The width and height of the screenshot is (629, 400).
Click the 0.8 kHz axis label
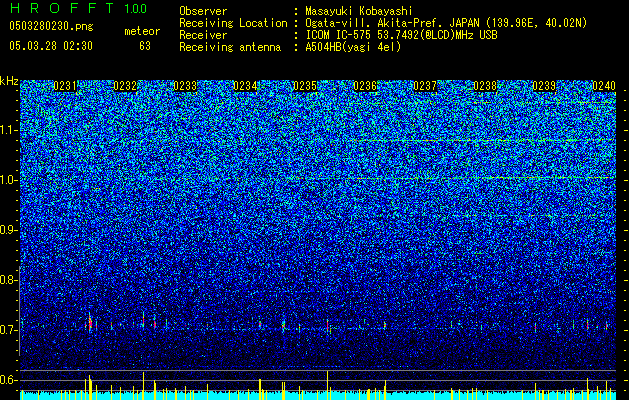point(8,280)
